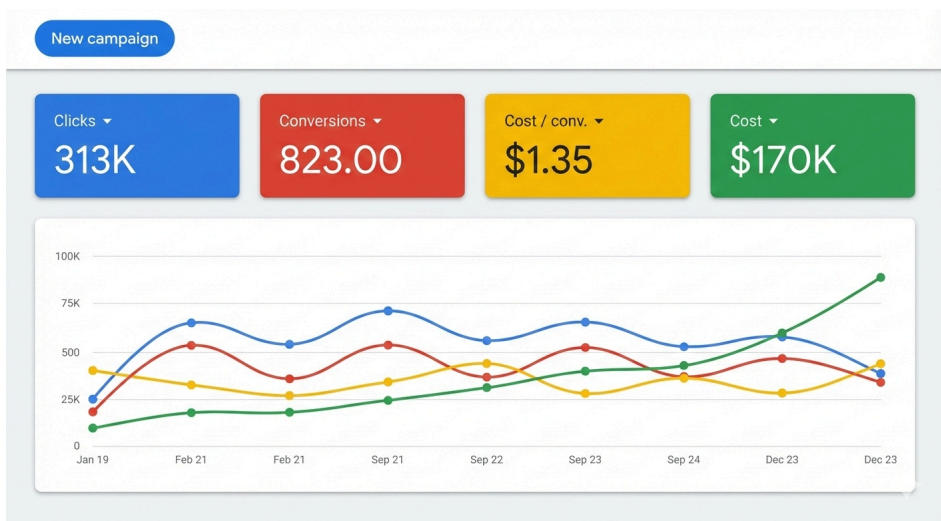Viewport: 941px width, 521px height.
Task: Click the Jan 19 x-axis label
Action: [93, 460]
